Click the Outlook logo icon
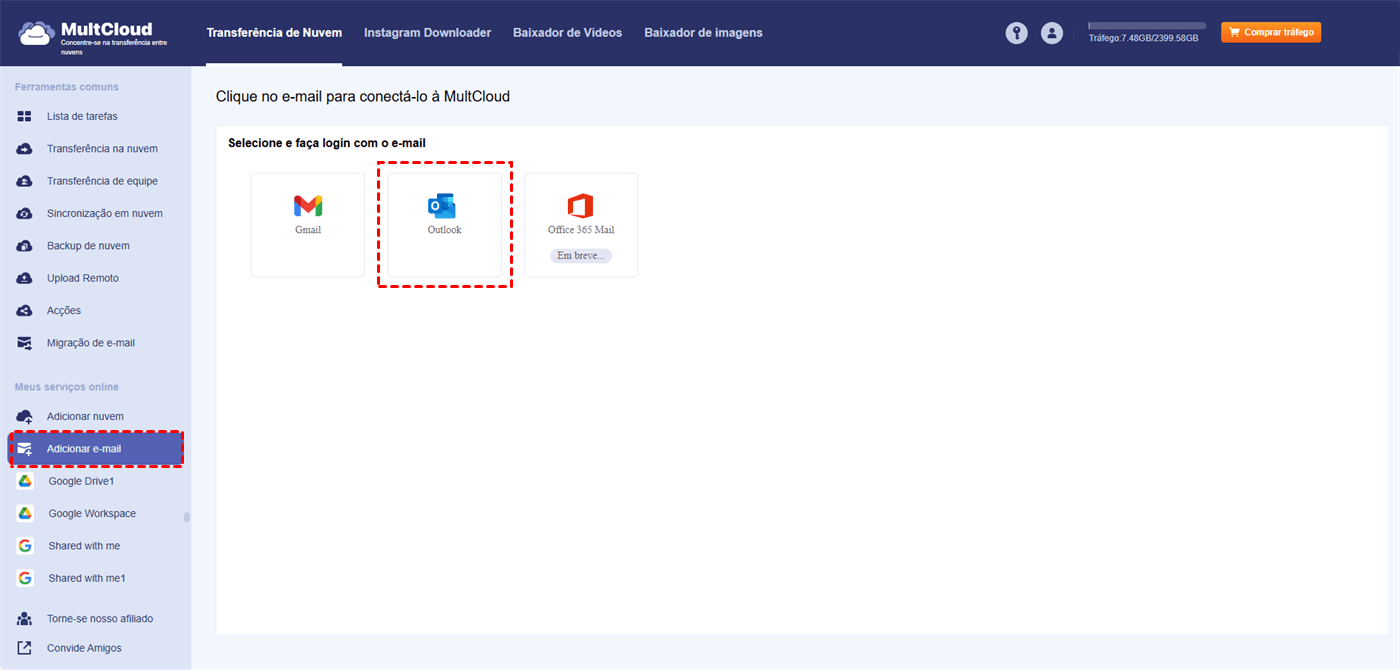 tap(441, 206)
